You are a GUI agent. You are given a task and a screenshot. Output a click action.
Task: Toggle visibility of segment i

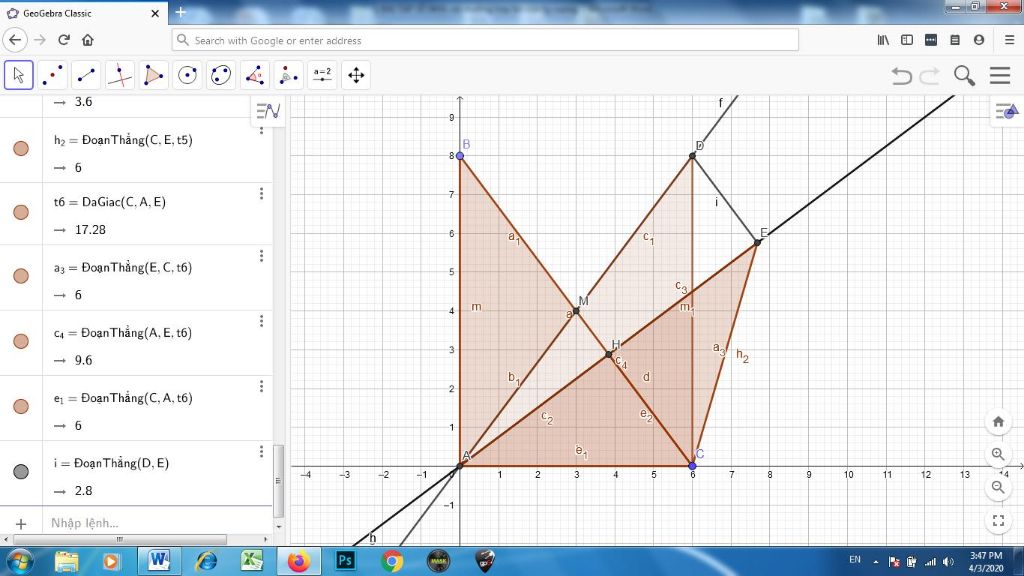coord(21,472)
